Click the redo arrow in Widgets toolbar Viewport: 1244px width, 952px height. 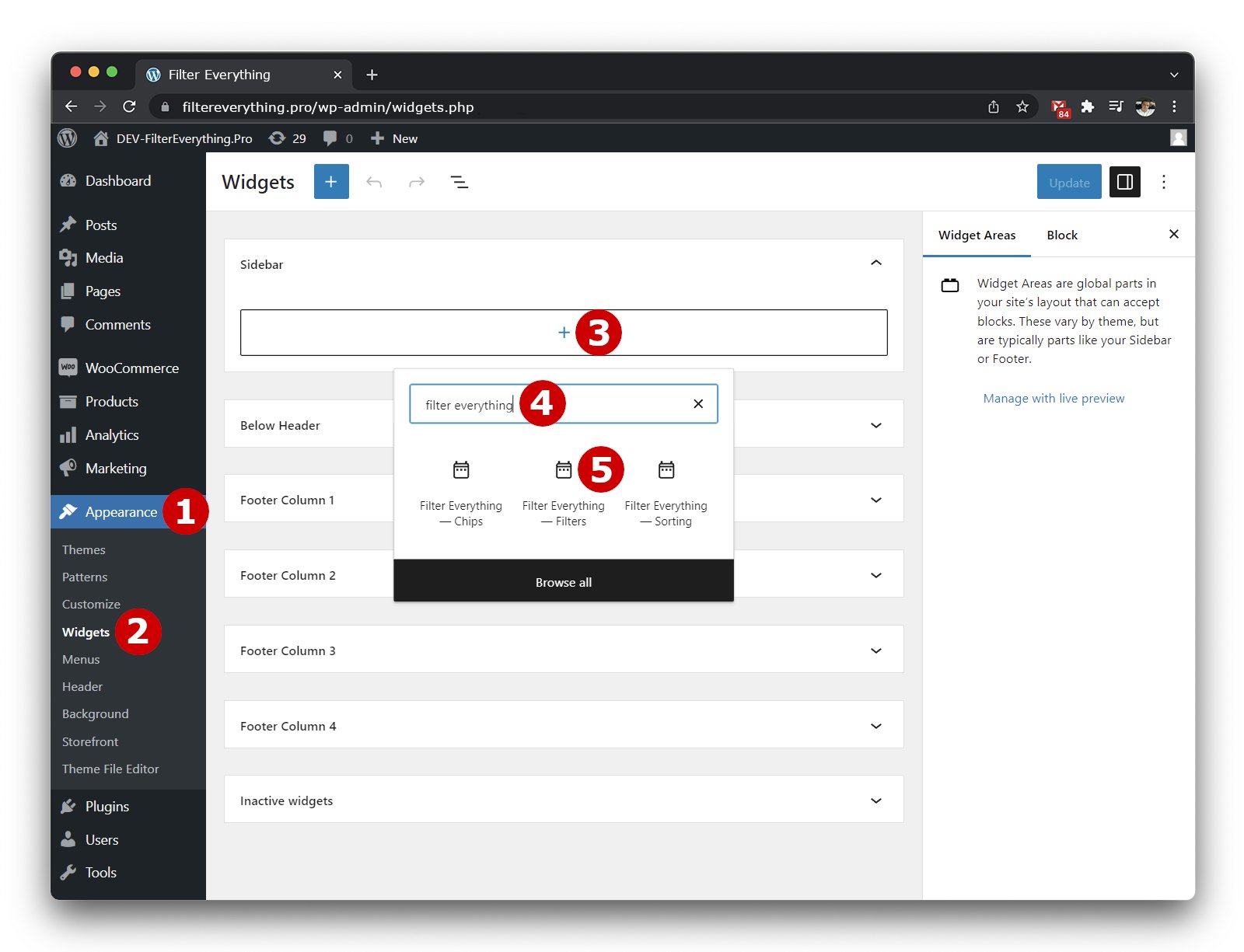[x=417, y=182]
